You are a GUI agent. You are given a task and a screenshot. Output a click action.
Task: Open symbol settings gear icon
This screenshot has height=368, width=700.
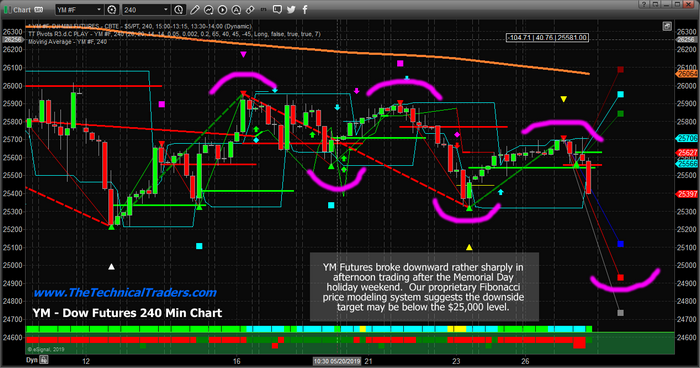click(x=112, y=9)
